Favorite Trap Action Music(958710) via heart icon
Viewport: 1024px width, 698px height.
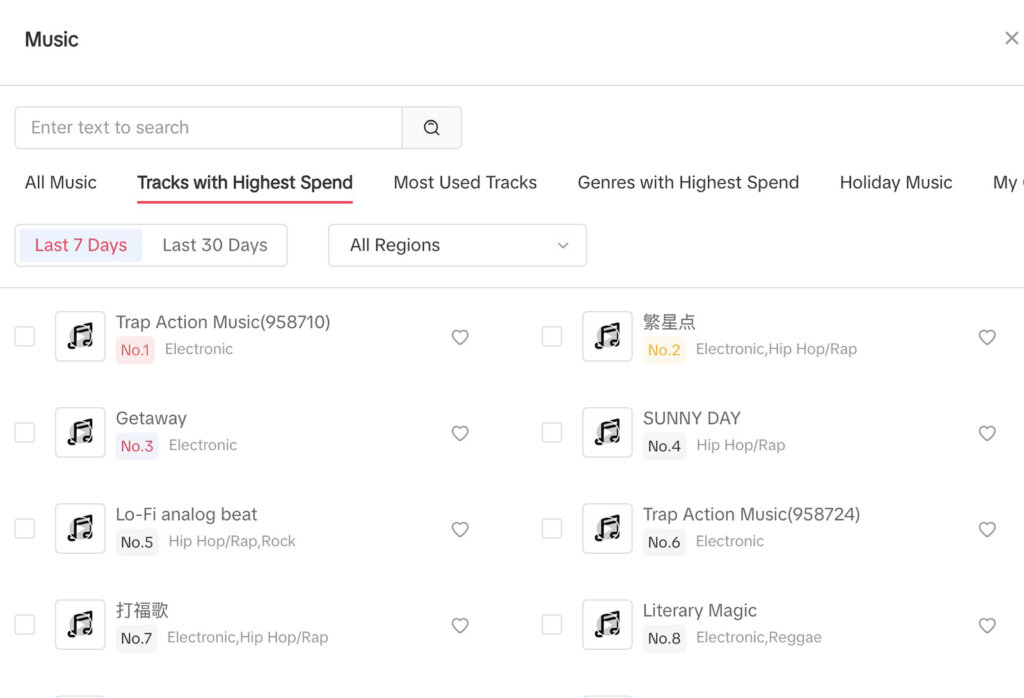(460, 337)
